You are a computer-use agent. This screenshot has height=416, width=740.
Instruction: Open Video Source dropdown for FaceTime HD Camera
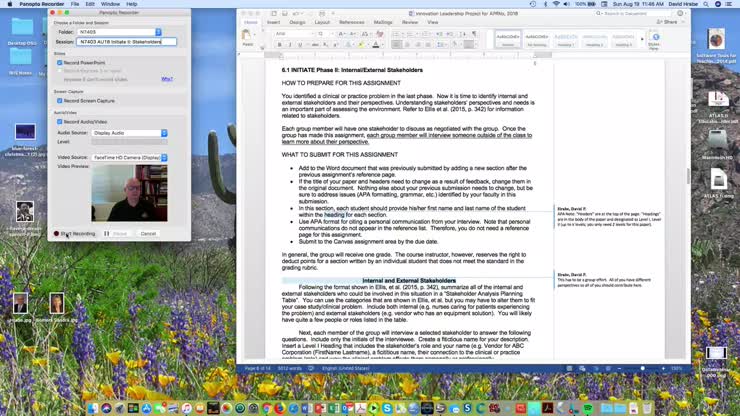click(129, 157)
